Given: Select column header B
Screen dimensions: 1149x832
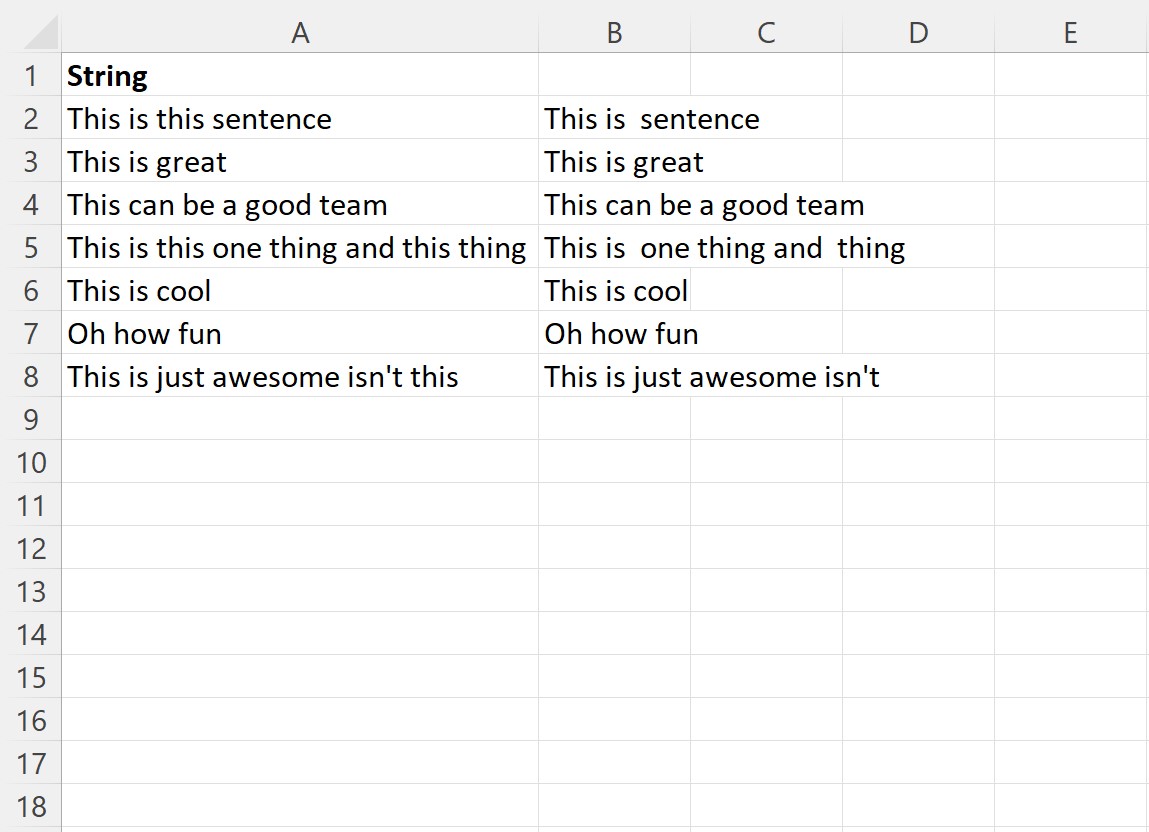Looking at the screenshot, I should pos(614,33).
